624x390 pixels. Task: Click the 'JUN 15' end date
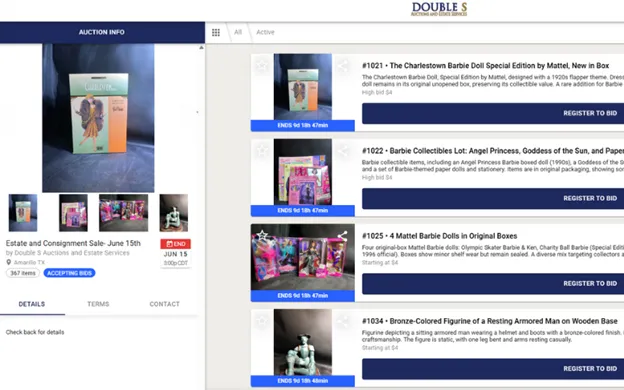[x=176, y=254]
